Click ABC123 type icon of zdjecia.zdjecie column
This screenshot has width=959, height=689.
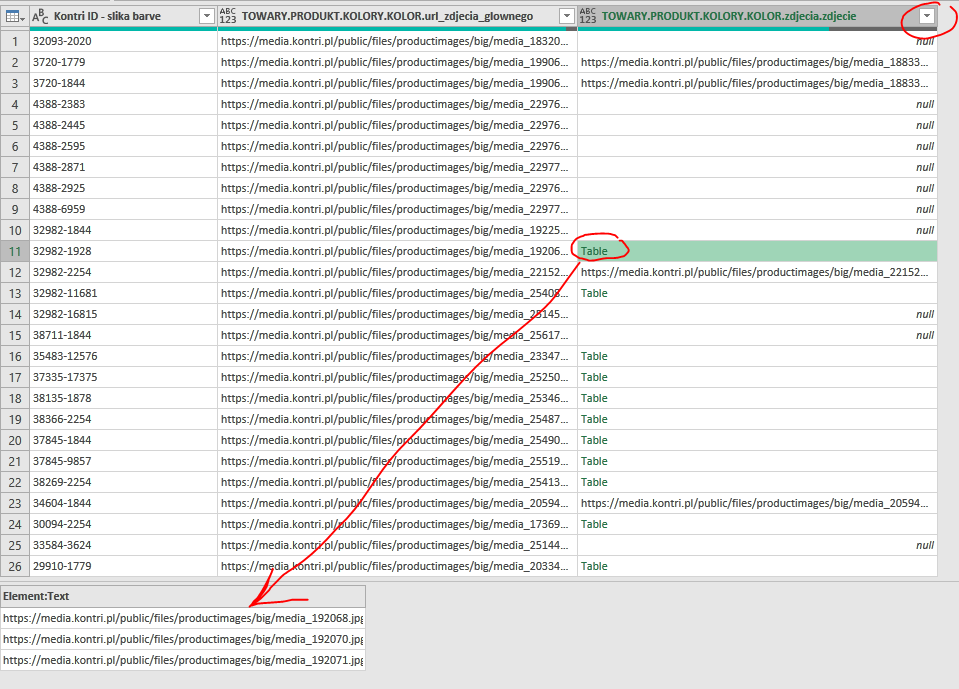pyautogui.click(x=588, y=17)
